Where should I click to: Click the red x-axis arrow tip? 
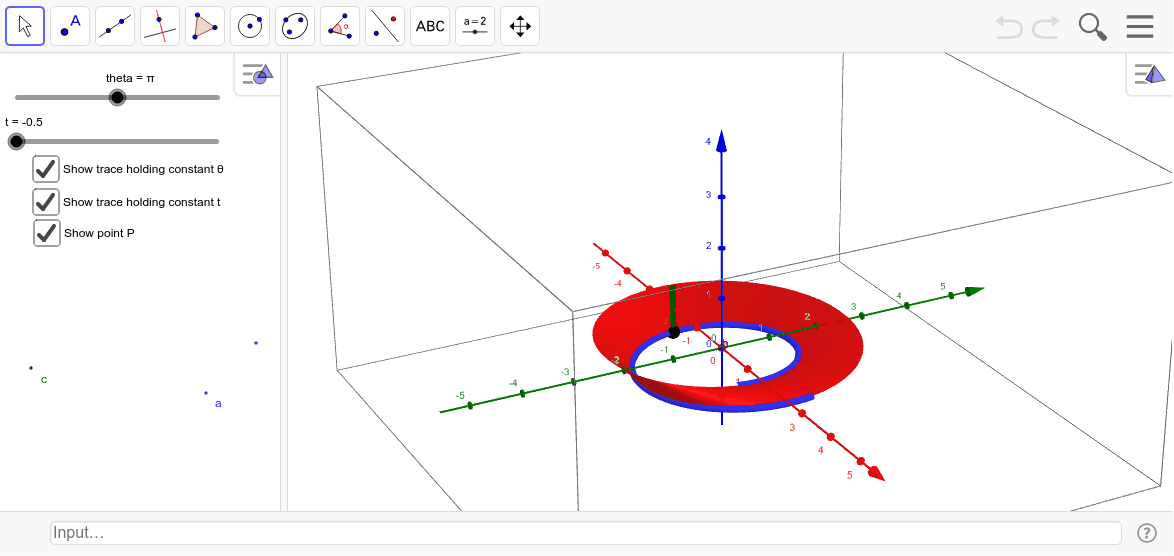(876, 474)
